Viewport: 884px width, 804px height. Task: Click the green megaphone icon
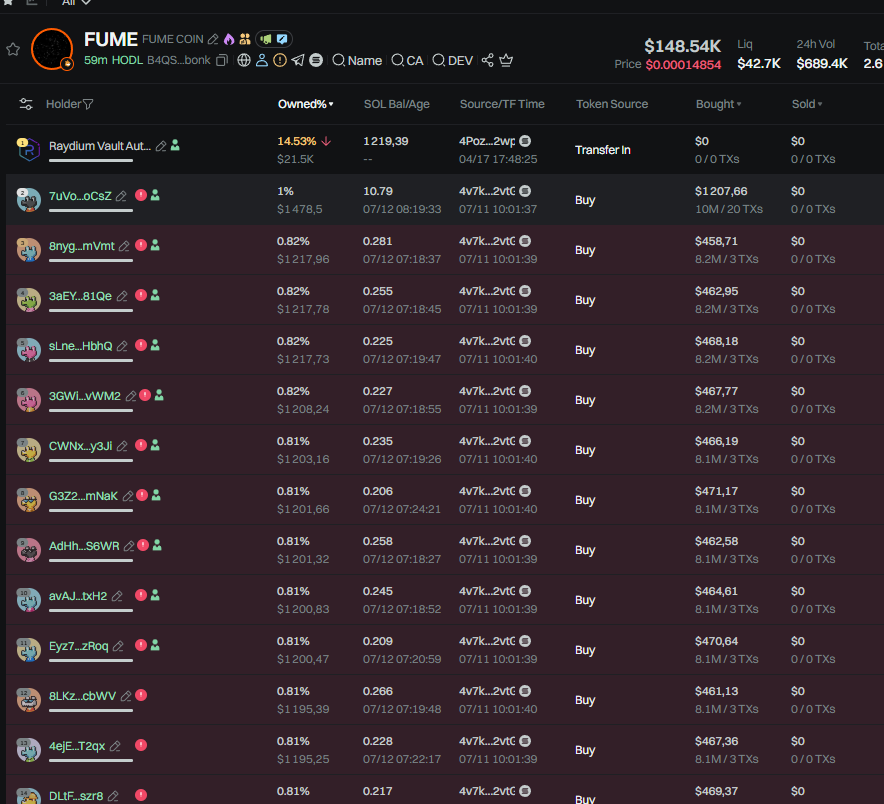click(x=266, y=39)
